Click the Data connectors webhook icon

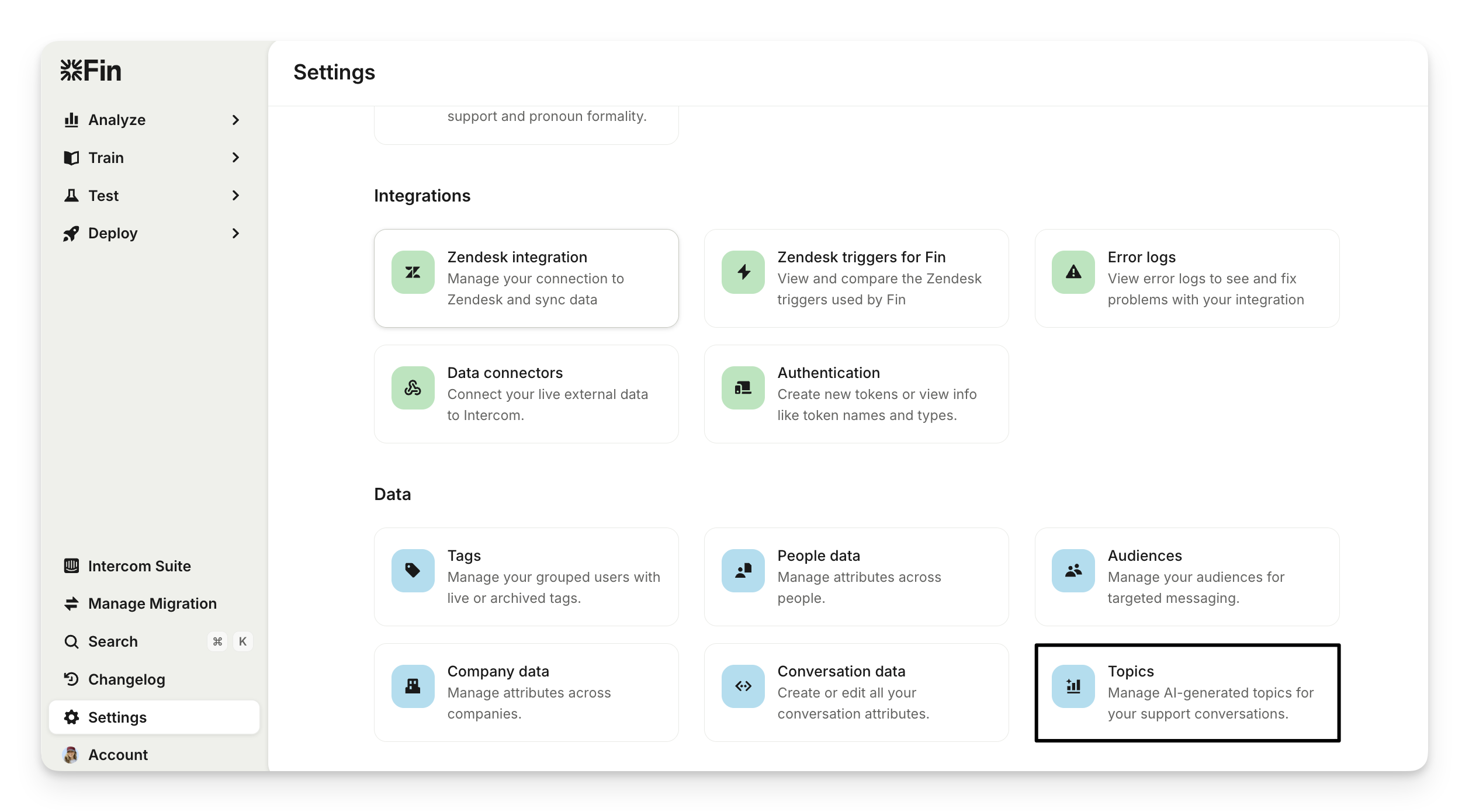413,388
